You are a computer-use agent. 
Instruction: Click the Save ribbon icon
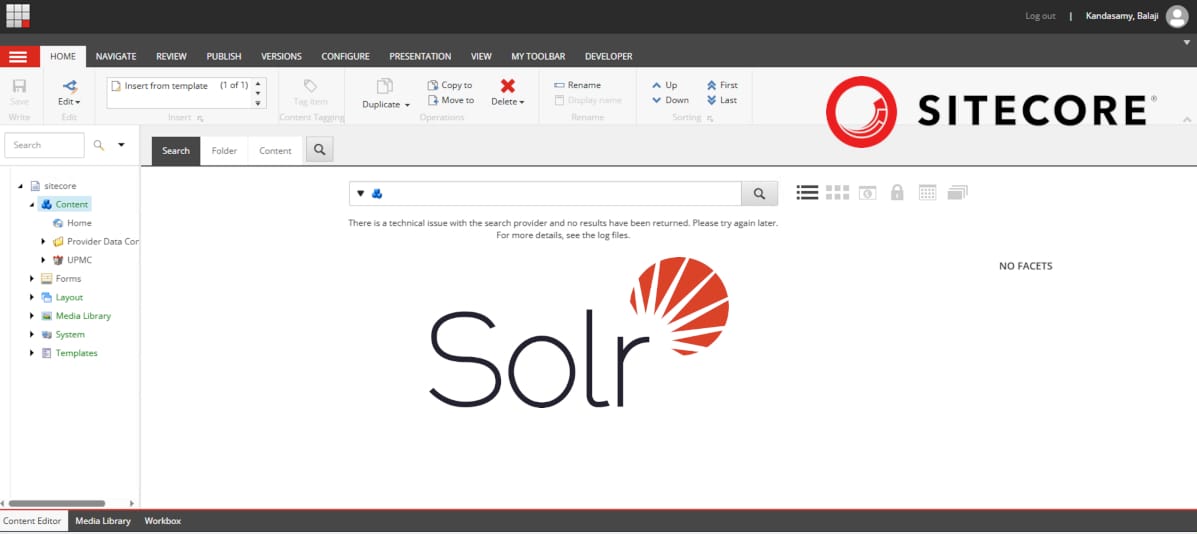pos(19,86)
